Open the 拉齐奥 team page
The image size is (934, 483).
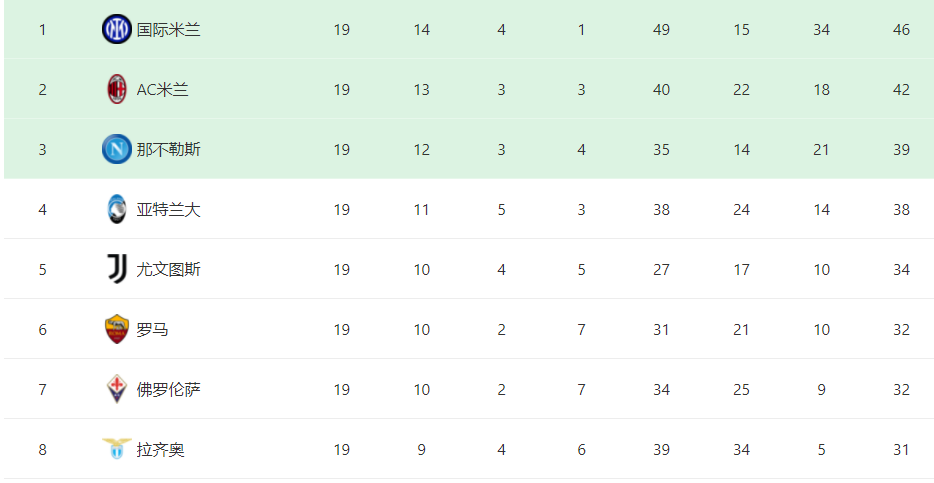[x=160, y=450]
